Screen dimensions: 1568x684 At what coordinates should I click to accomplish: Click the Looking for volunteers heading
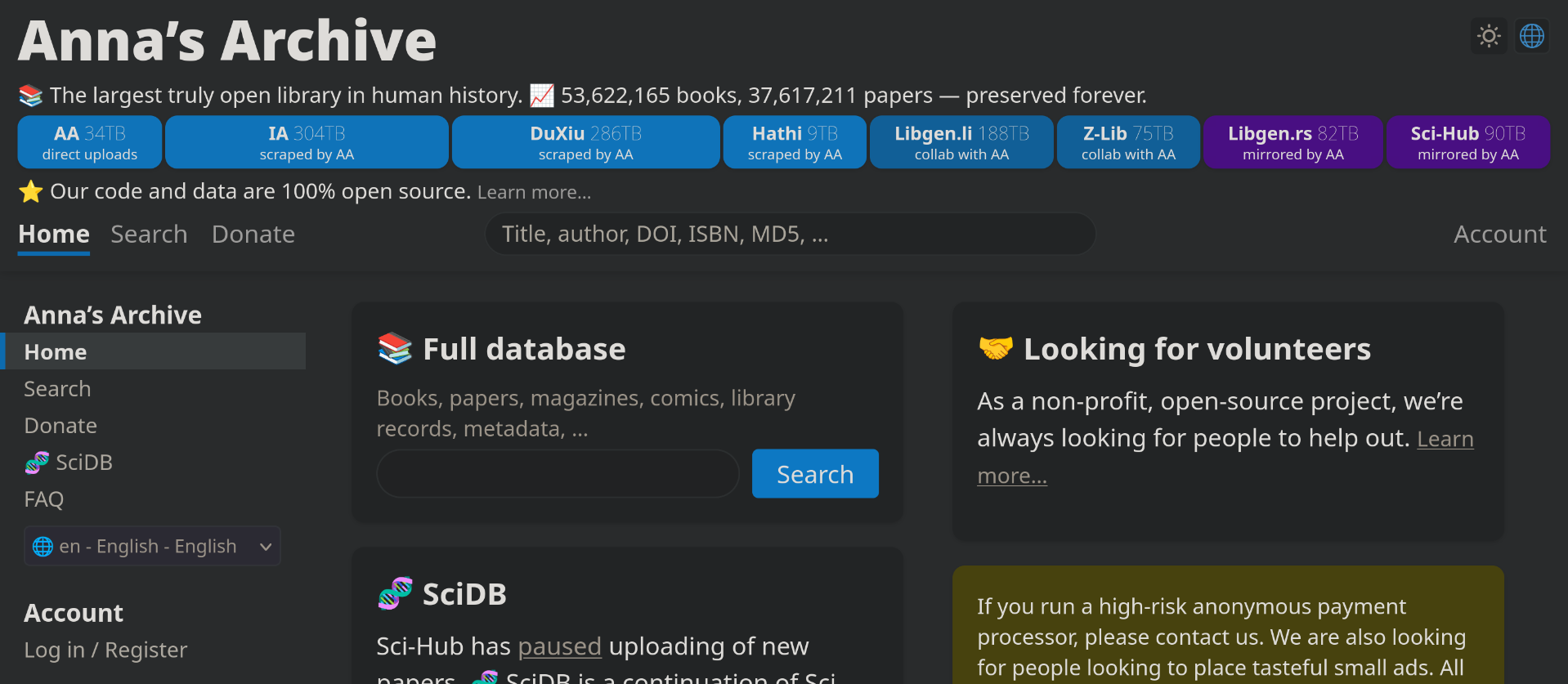tap(1197, 349)
